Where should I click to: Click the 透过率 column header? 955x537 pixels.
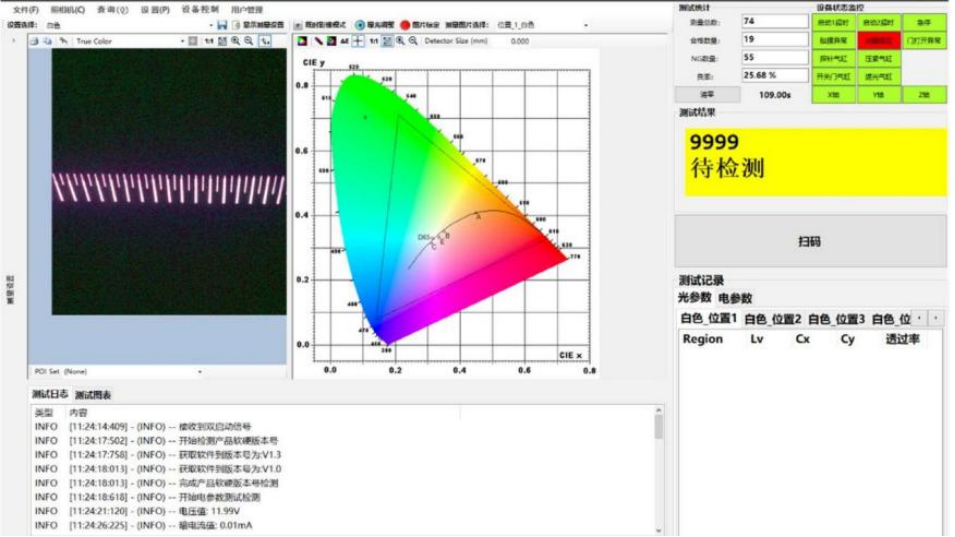pos(902,339)
